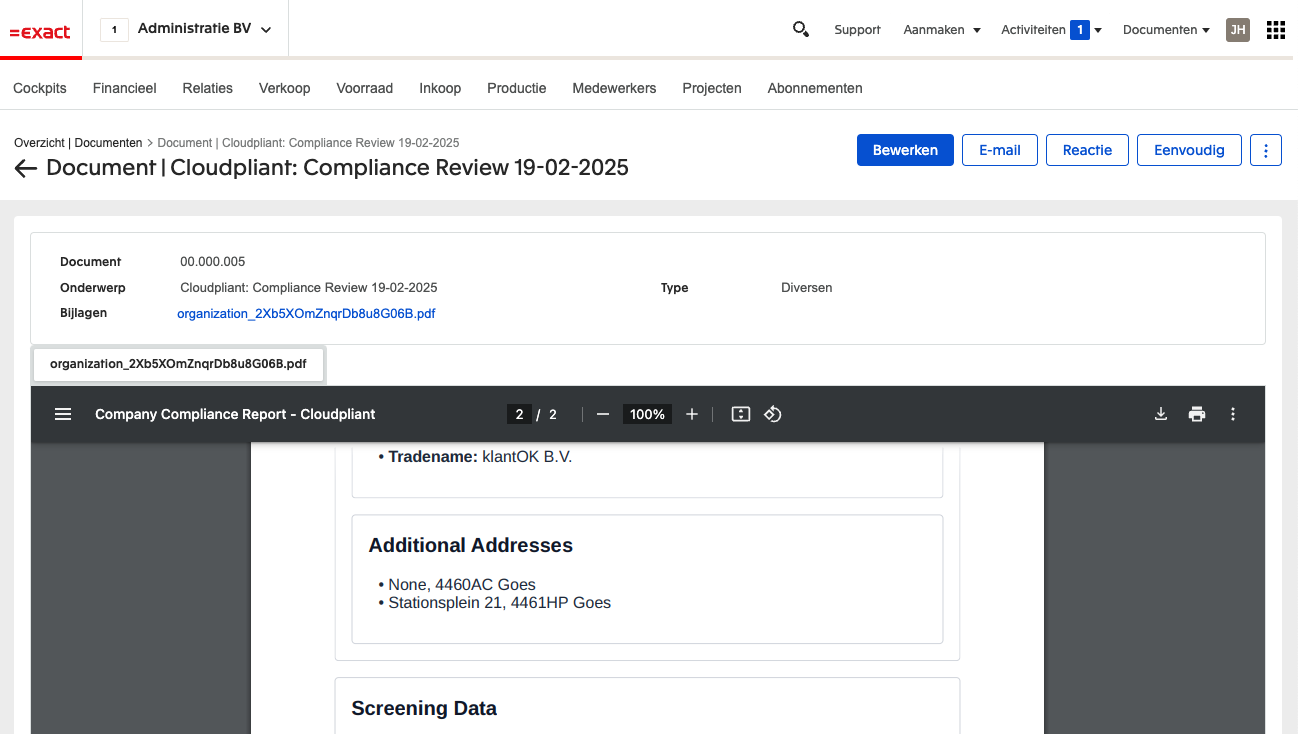1298x734 pixels.
Task: Open the organization PDF attachment link
Action: 306,313
